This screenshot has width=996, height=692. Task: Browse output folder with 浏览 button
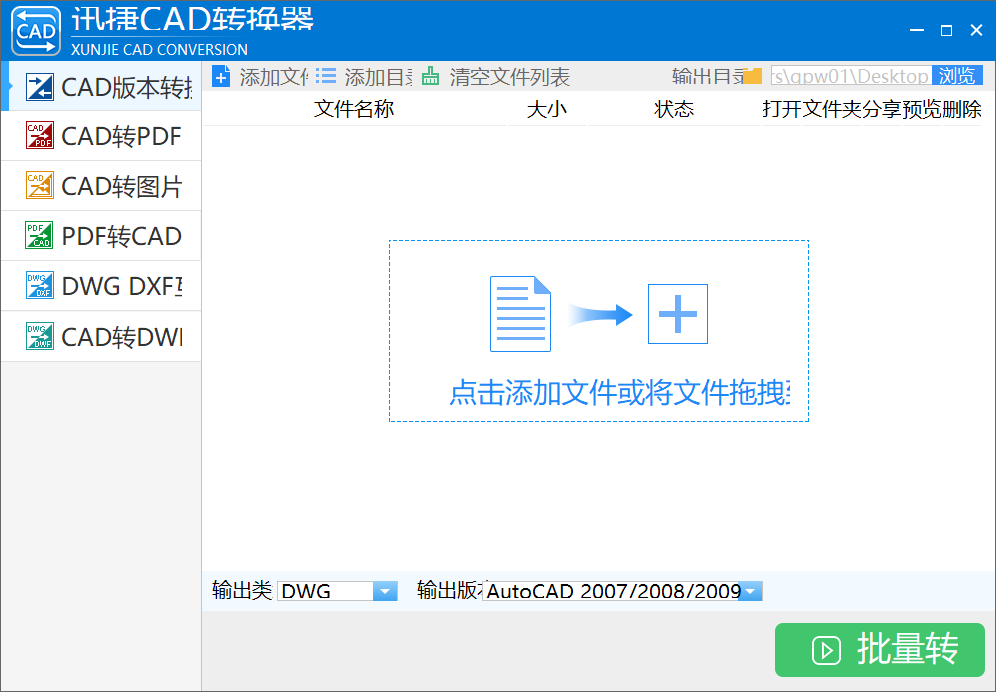[957, 76]
